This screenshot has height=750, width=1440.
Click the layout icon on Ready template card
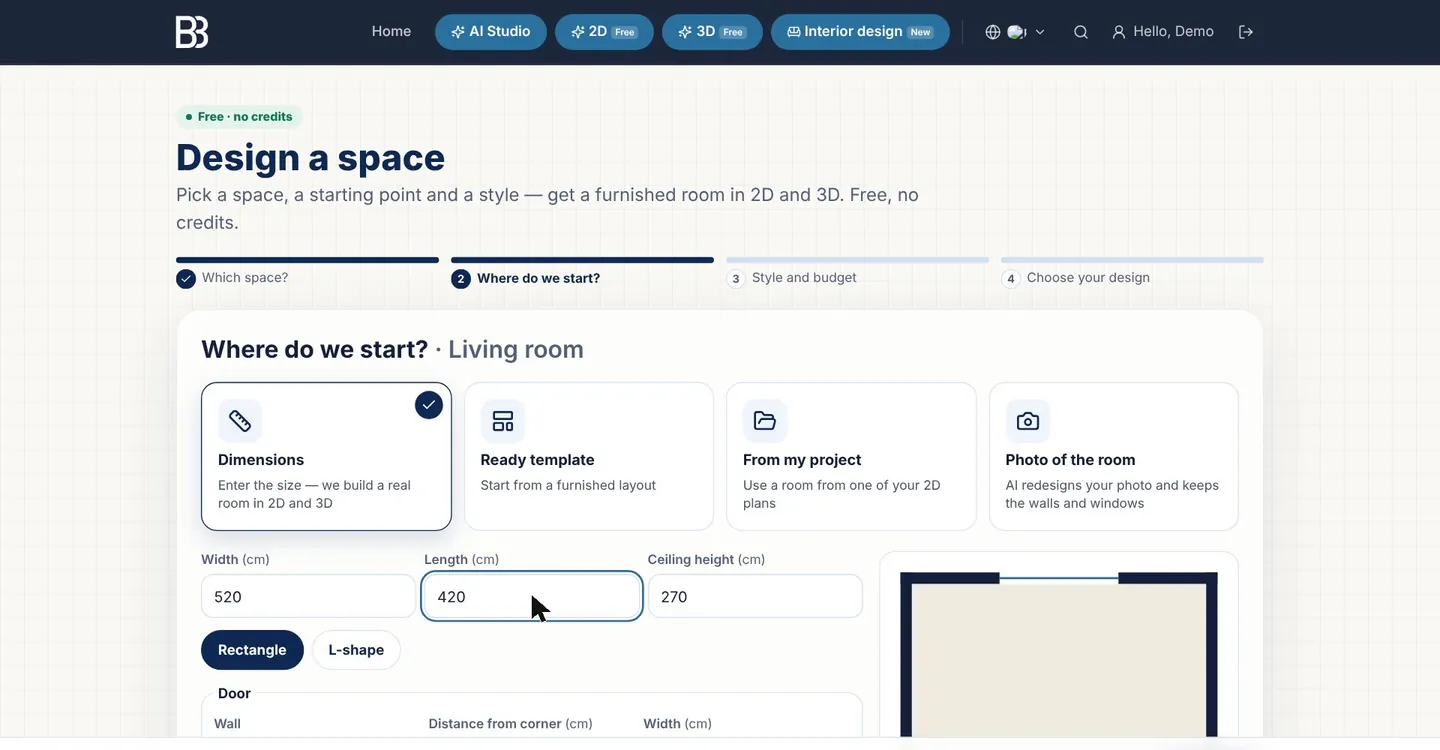tap(503, 421)
